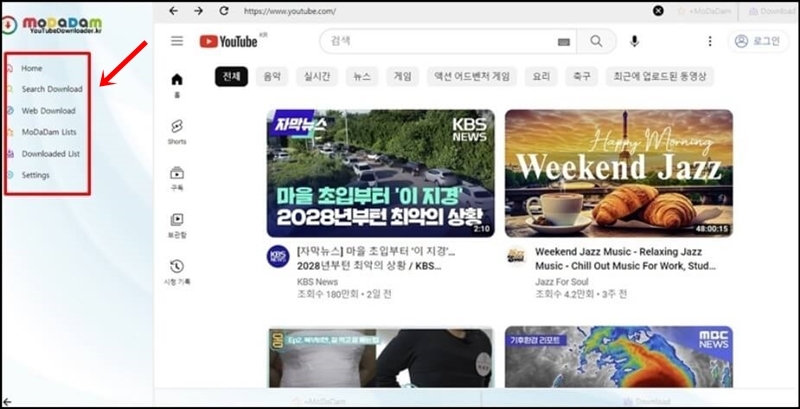Viewport: 800px width, 409px height.
Task: Open Shorts in the YouTube mini sidebar
Action: tap(177, 132)
